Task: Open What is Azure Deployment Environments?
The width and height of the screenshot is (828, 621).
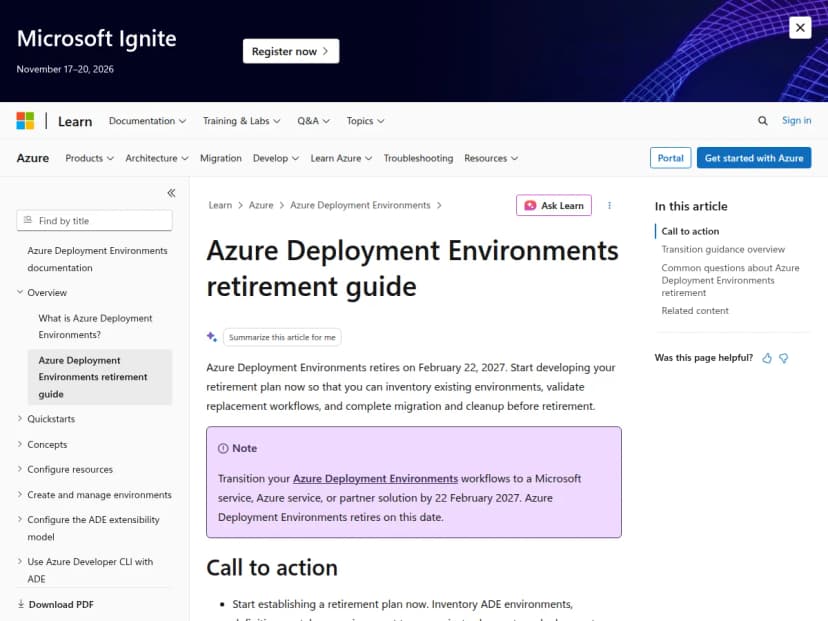Action: (x=95, y=326)
